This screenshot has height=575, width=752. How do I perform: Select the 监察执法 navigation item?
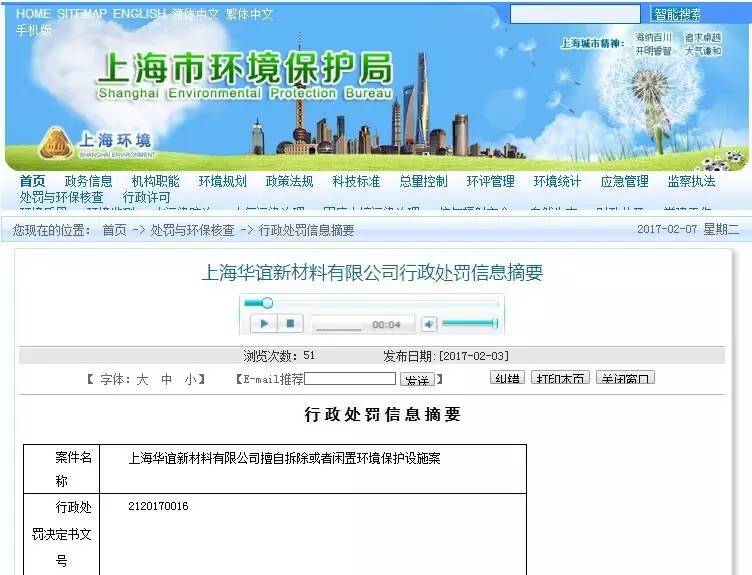[691, 181]
